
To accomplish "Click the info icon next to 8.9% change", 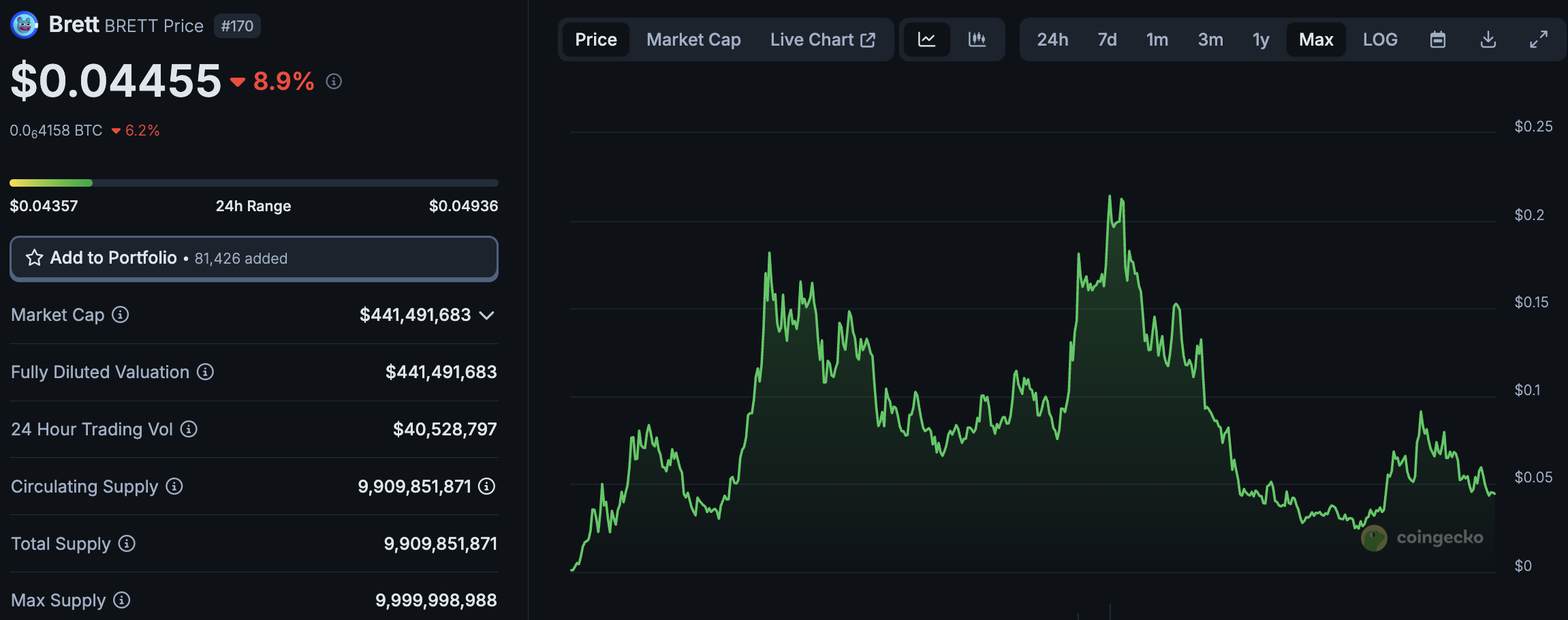I will (x=334, y=82).
